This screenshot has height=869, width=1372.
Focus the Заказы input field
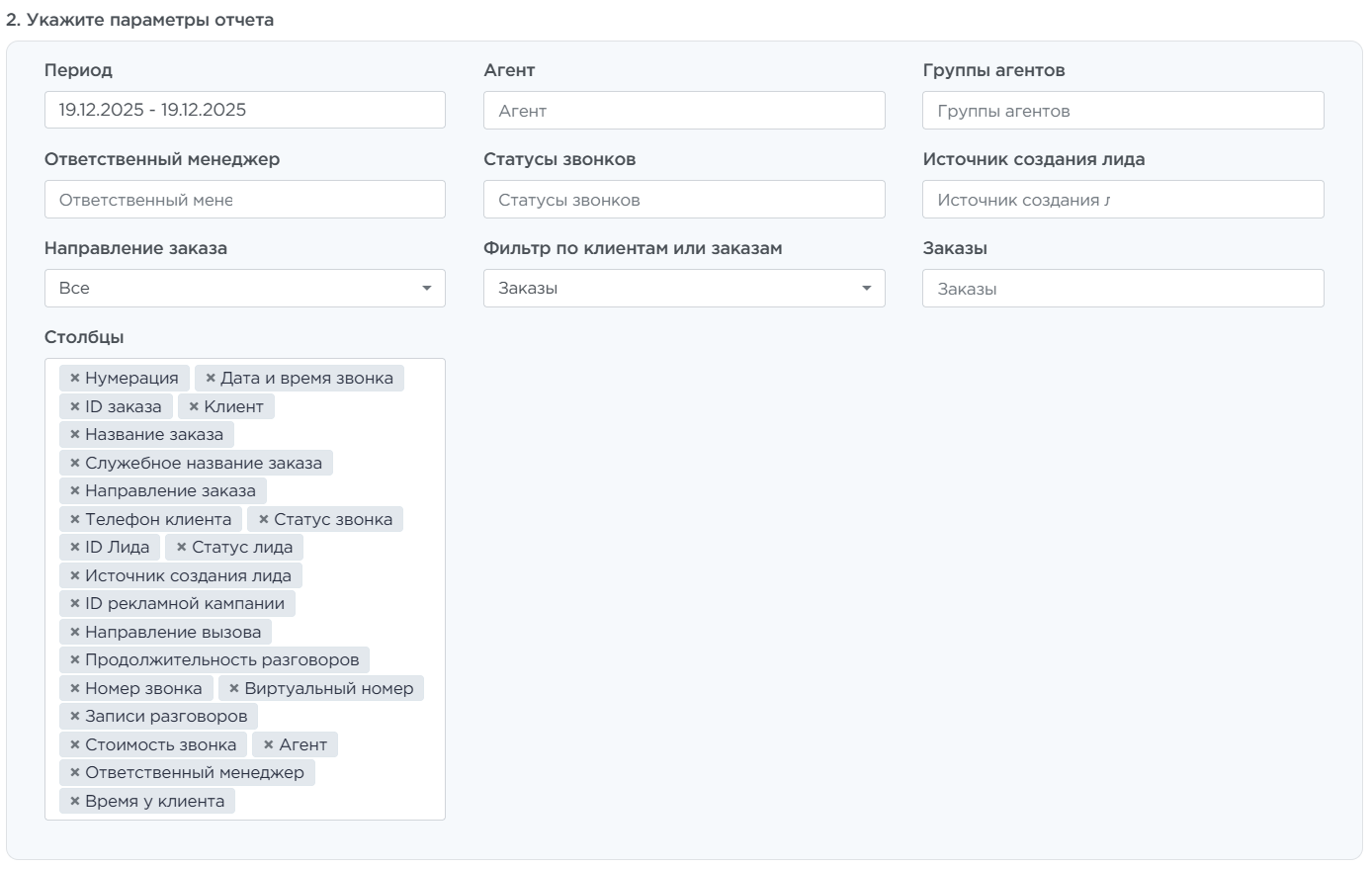coord(1122,289)
